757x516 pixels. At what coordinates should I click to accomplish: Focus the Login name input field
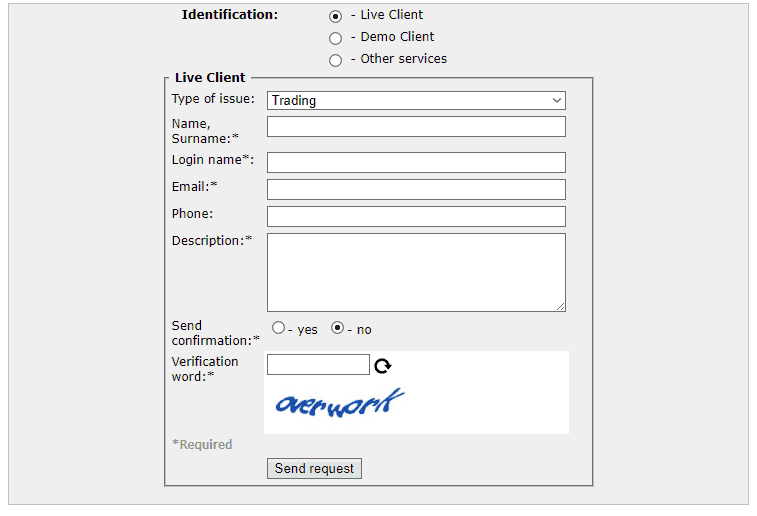[x=416, y=163]
